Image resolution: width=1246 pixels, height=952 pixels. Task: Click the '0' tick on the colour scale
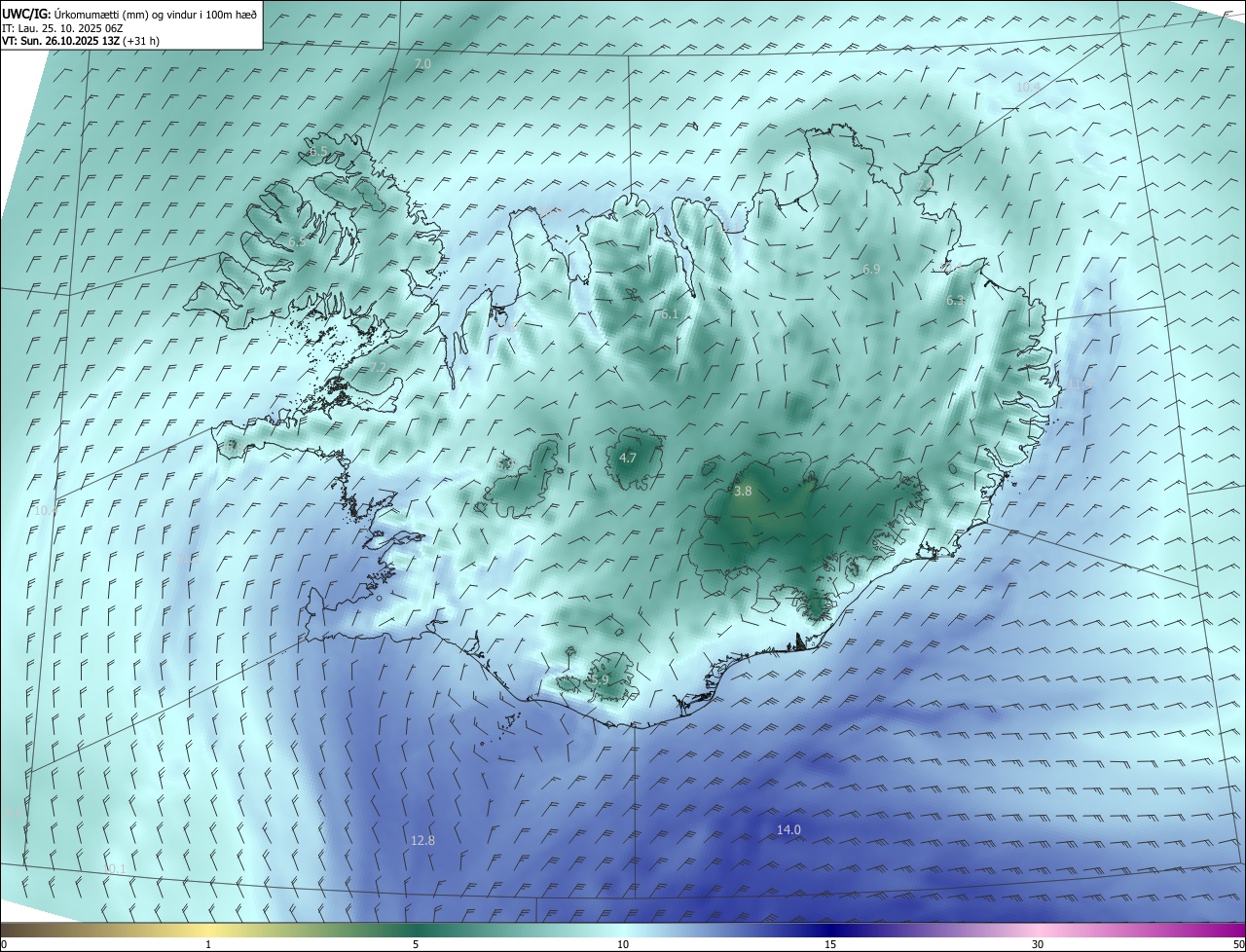[x=4, y=944]
